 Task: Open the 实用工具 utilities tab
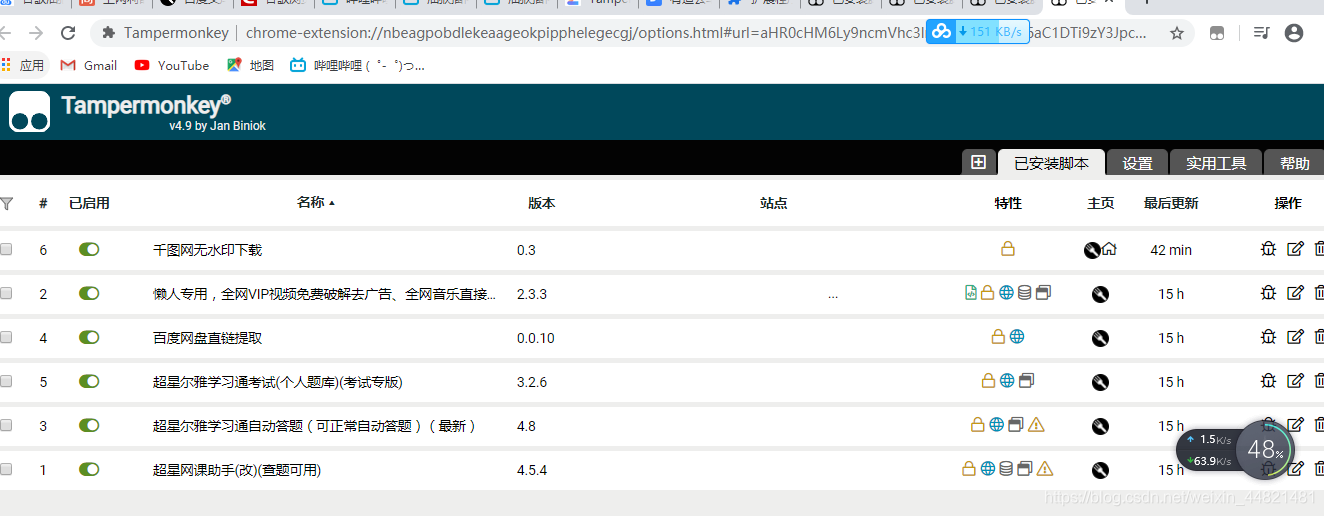1216,163
